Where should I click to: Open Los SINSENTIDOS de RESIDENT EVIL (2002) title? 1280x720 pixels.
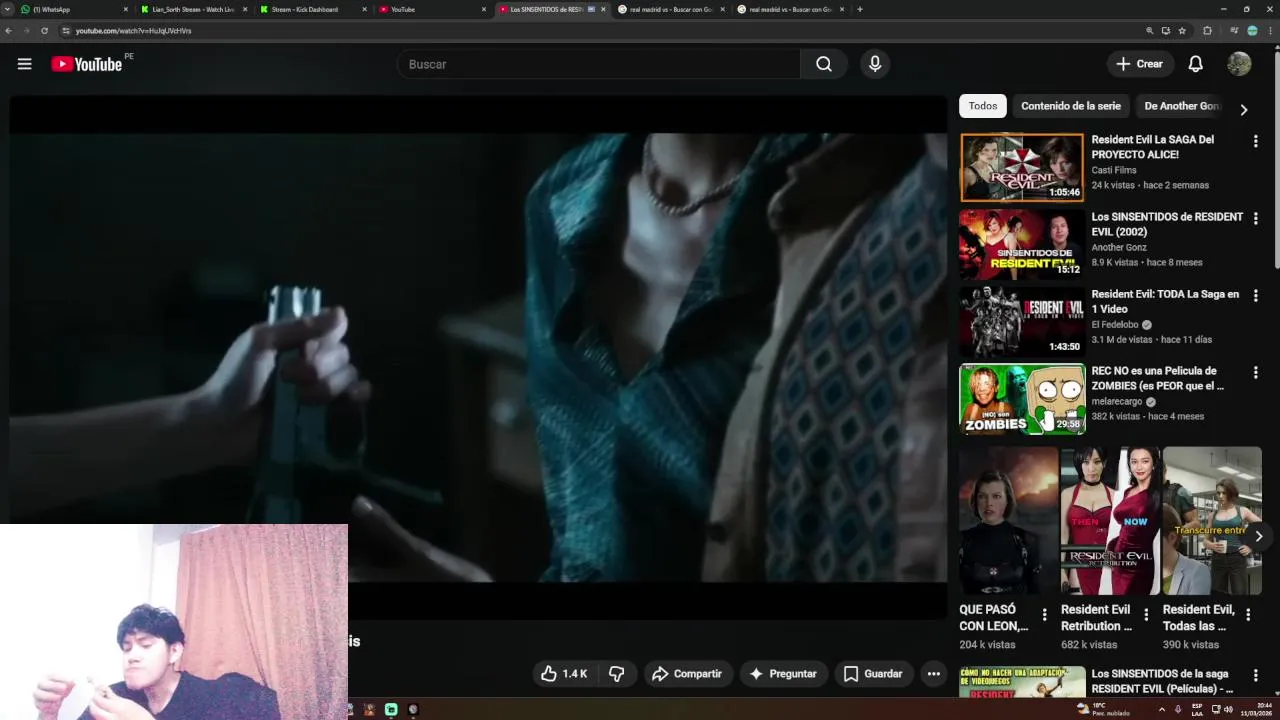tap(1167, 224)
